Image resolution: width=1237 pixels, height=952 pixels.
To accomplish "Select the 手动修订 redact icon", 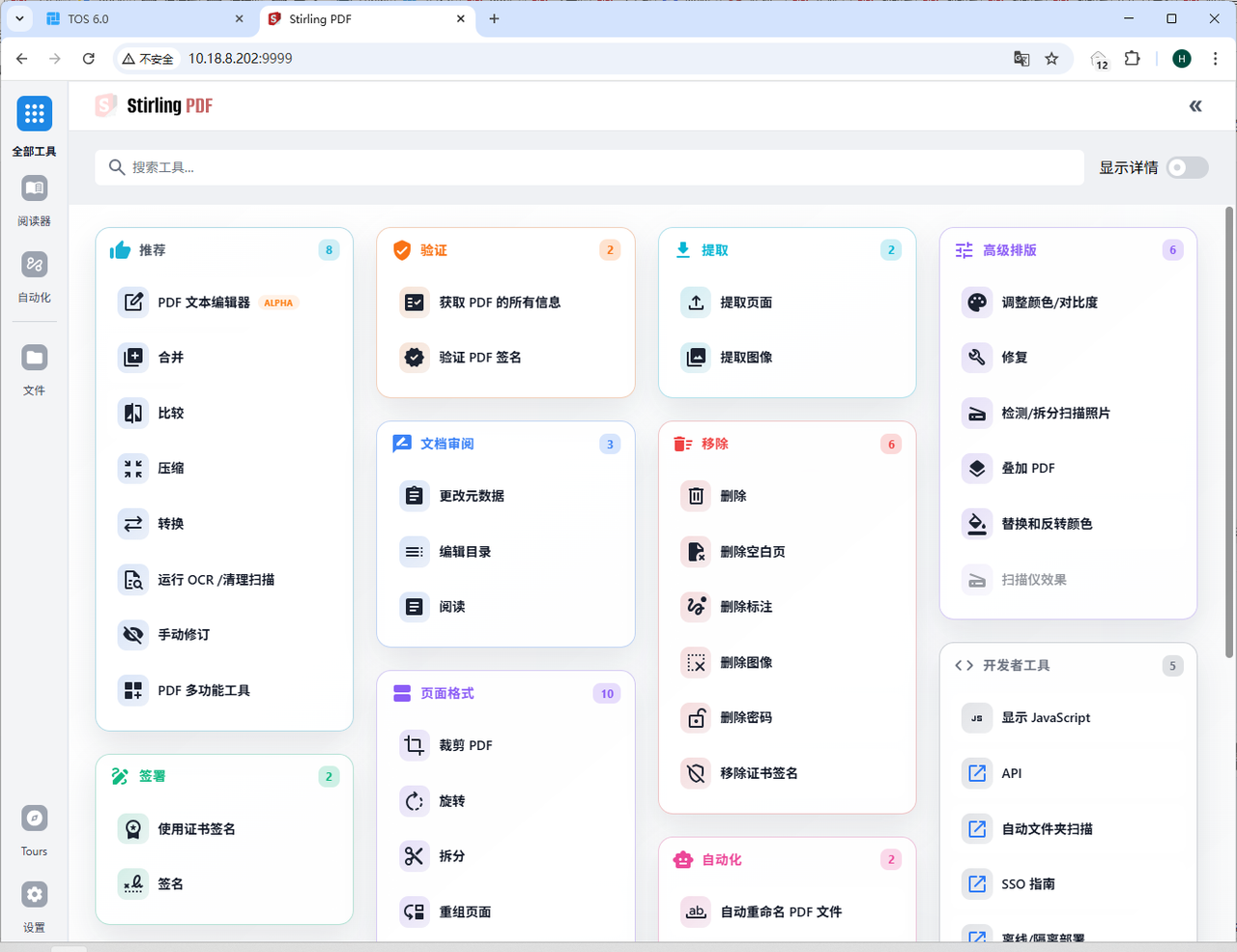I will [133, 635].
